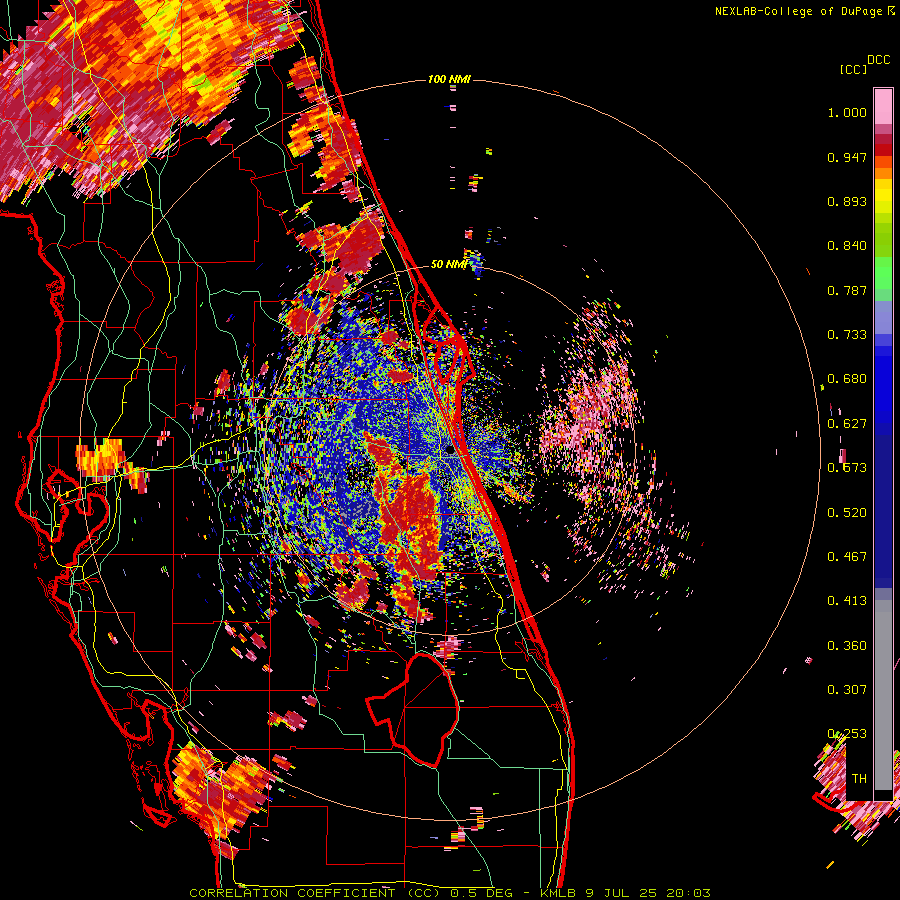
Task: Click the 0.840 color scale value
Action: pyautogui.click(x=847, y=246)
